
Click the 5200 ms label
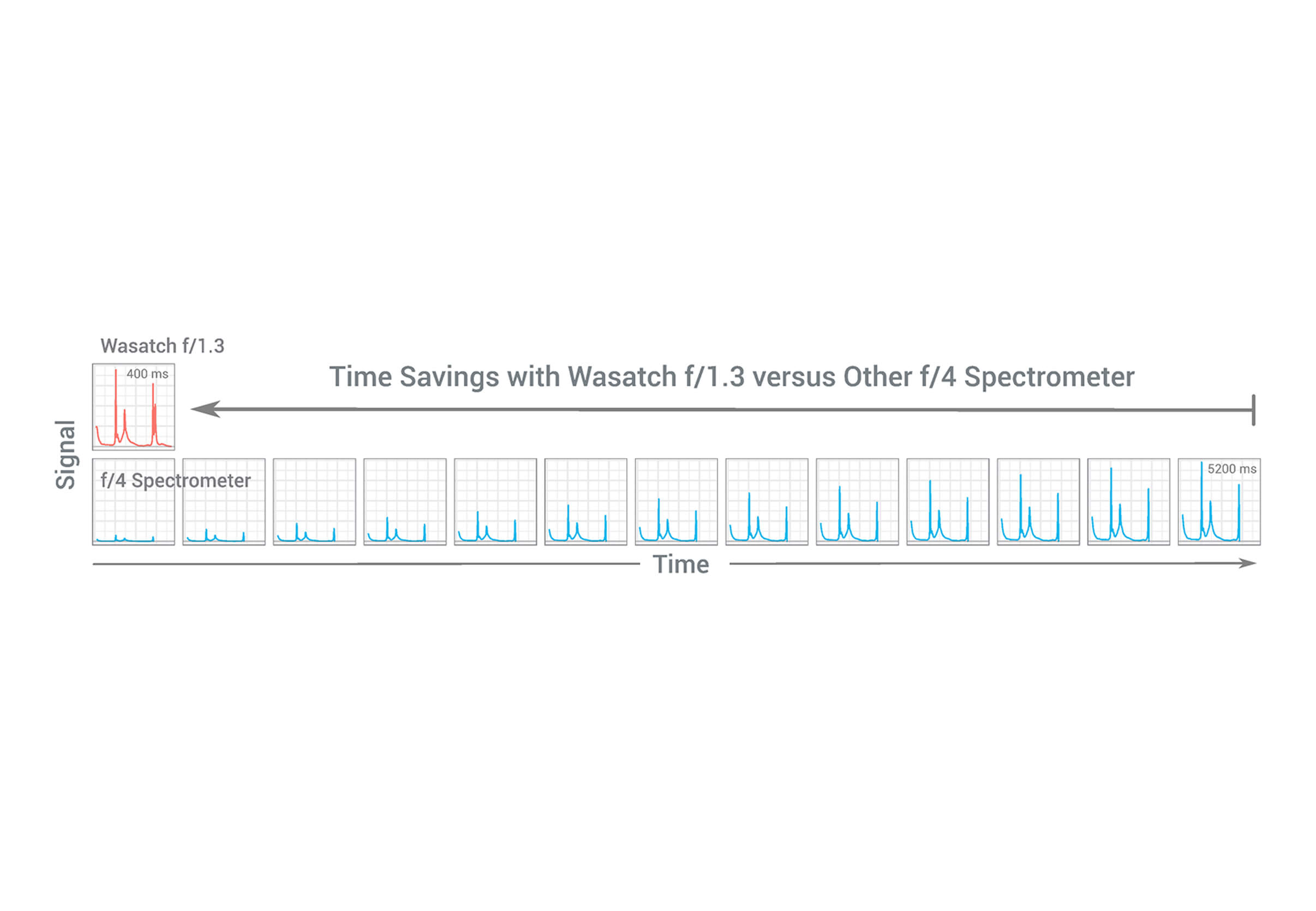[1231, 469]
